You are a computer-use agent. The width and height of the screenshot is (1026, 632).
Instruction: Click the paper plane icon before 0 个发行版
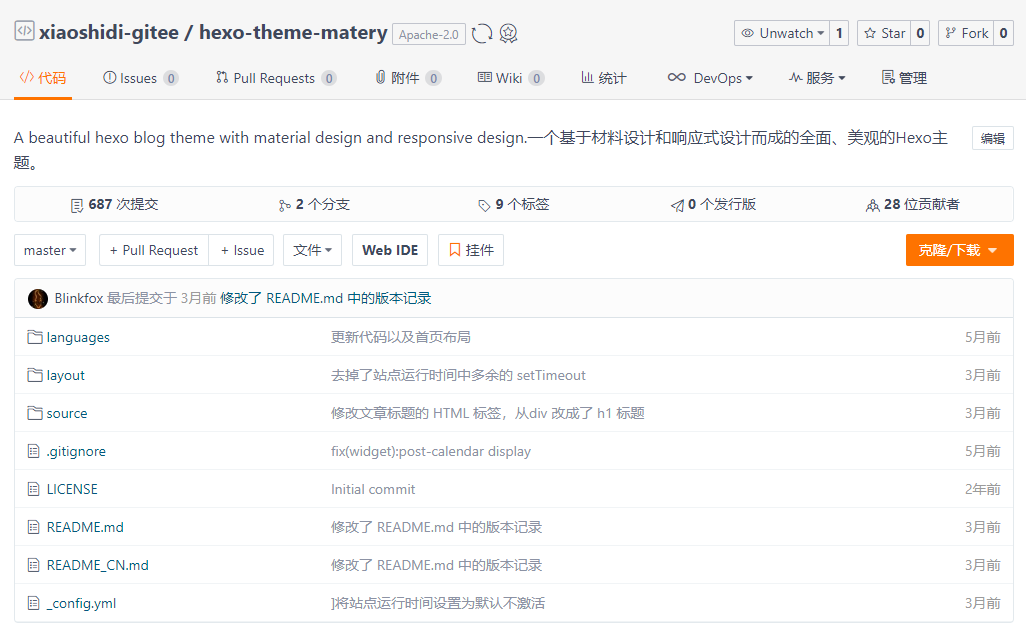click(x=677, y=205)
